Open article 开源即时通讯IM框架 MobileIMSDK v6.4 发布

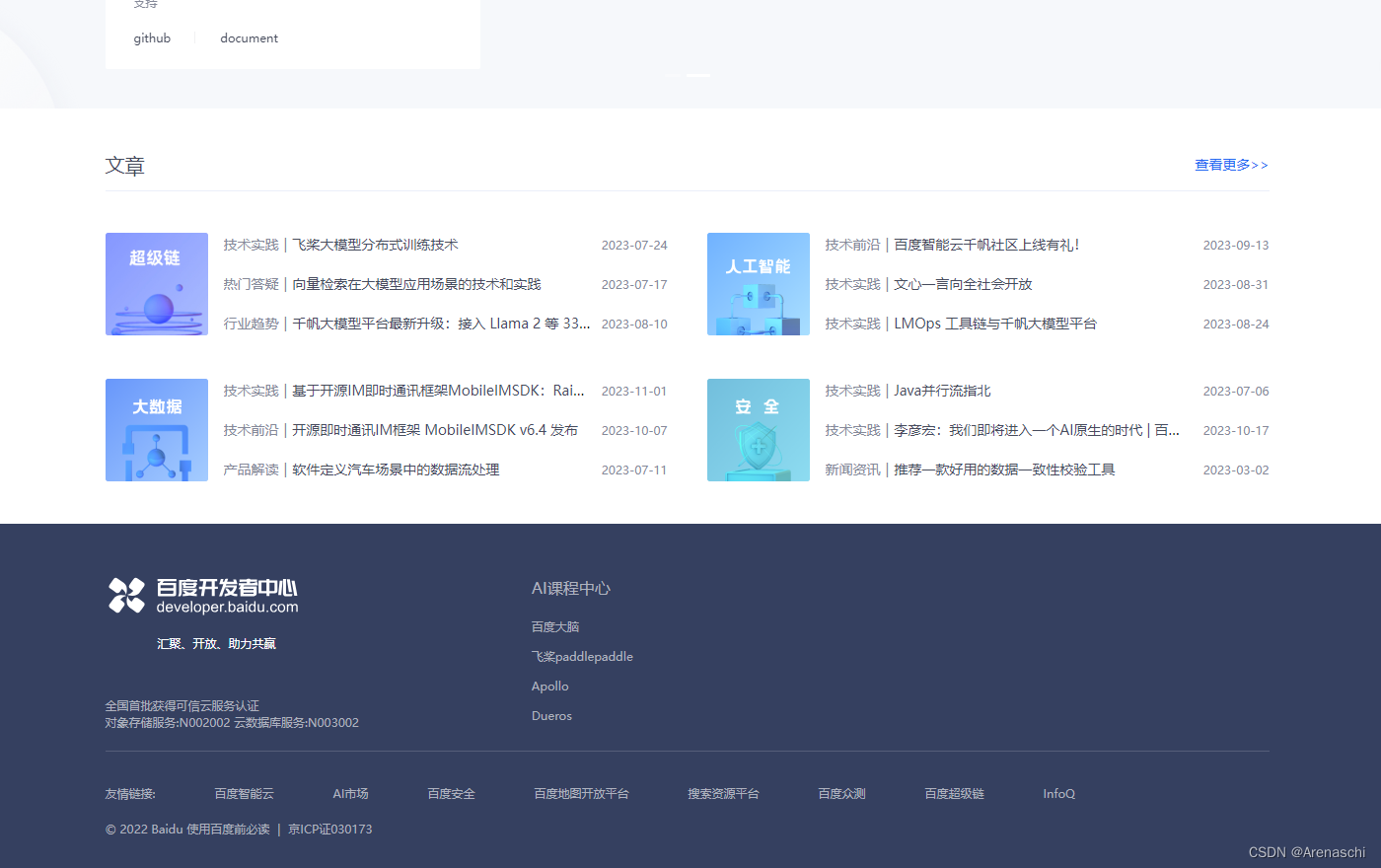click(x=435, y=430)
